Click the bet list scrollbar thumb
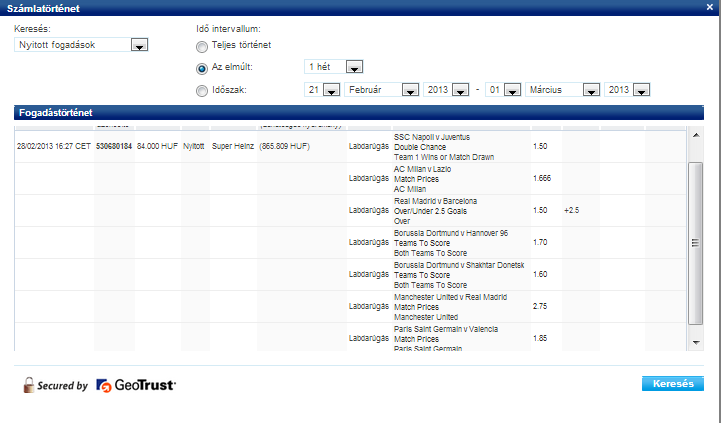The width and height of the screenshot is (721, 423). 696,243
